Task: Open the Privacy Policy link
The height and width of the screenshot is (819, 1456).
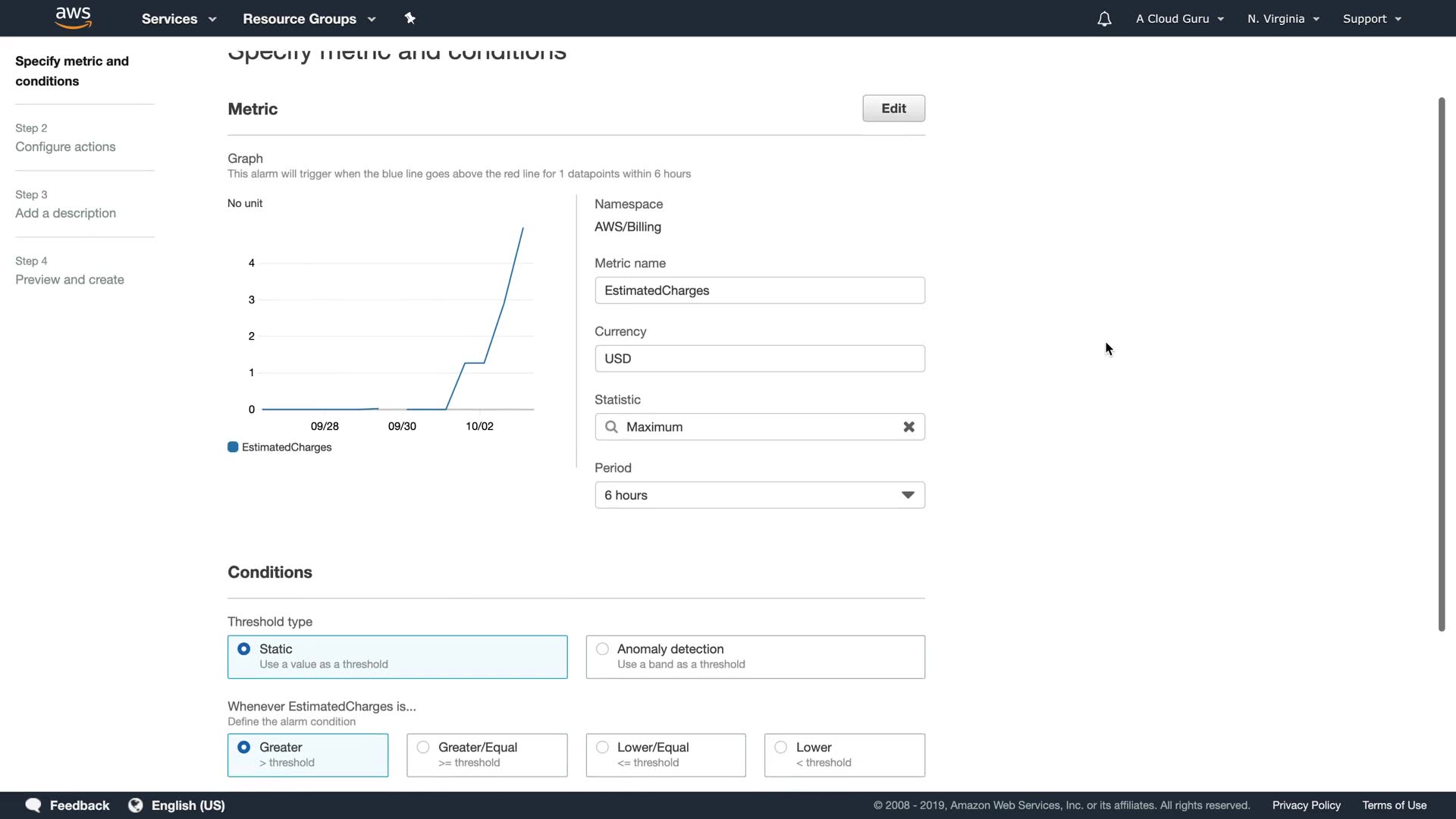Action: click(x=1306, y=805)
